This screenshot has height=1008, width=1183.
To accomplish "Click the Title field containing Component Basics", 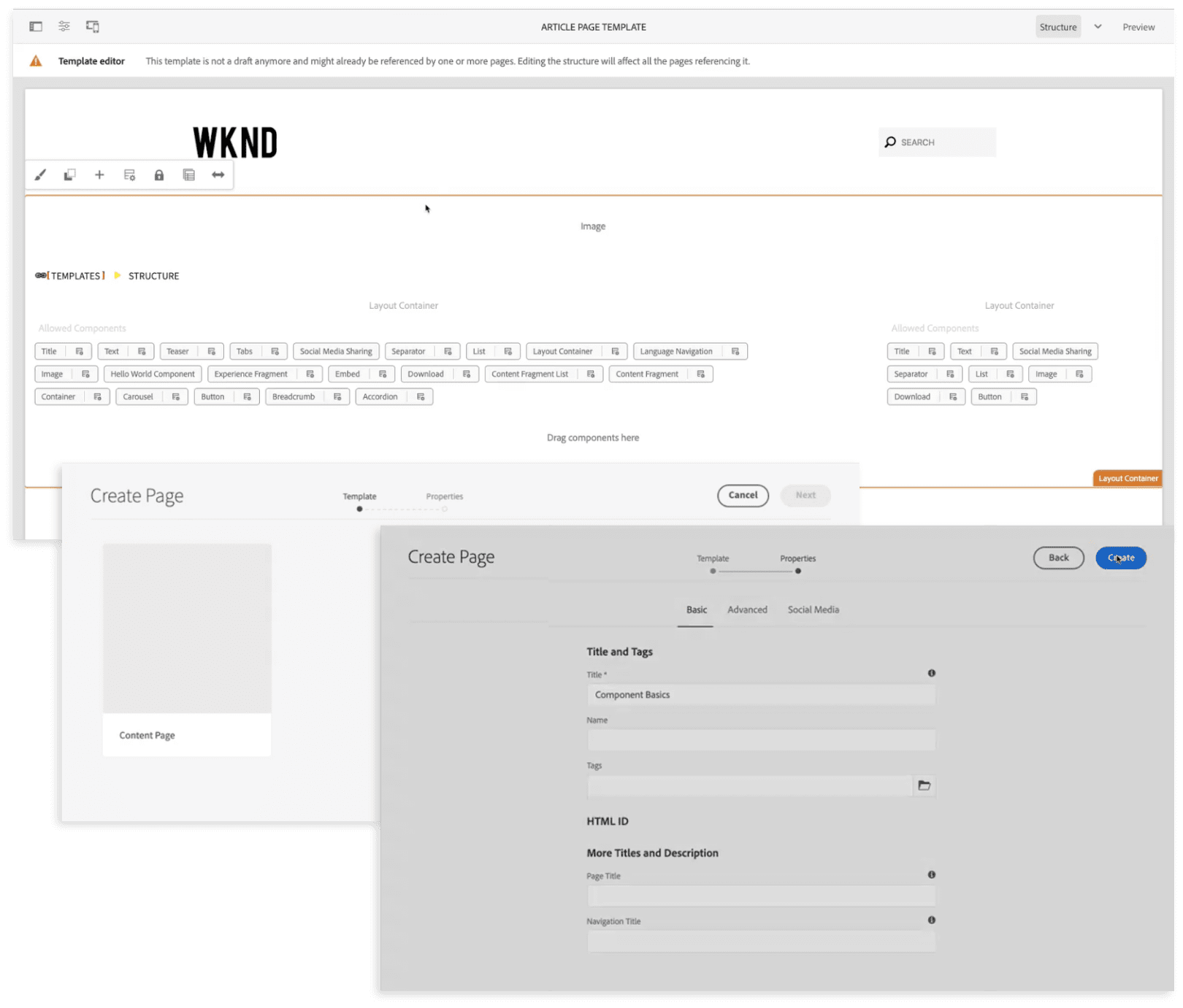I will (x=761, y=694).
